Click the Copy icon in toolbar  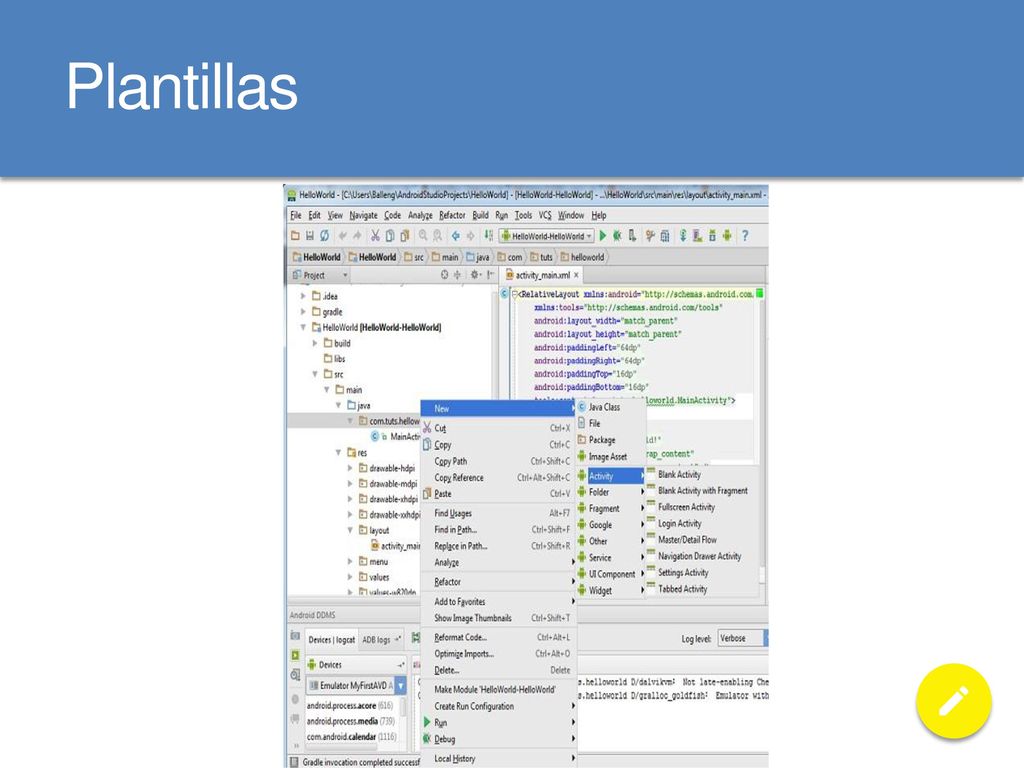pos(390,236)
